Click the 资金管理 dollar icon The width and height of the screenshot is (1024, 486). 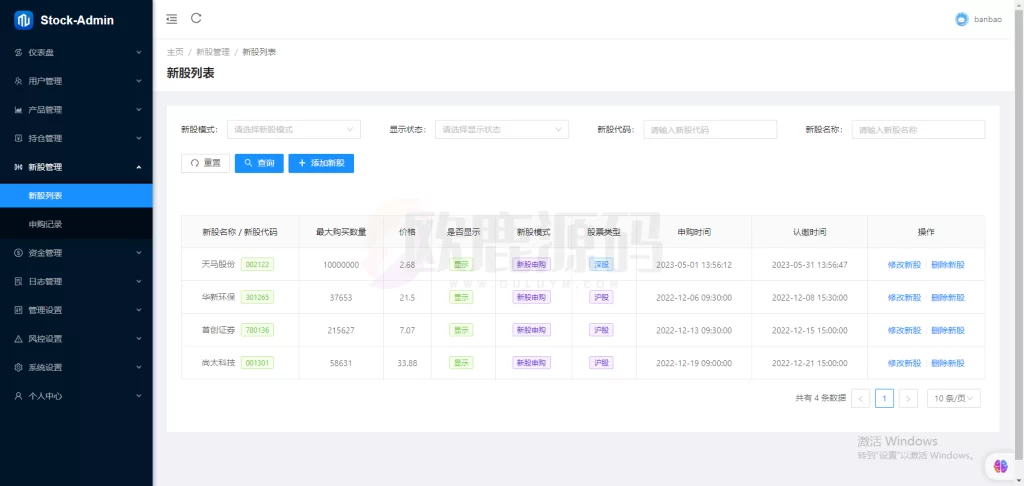(x=18, y=253)
